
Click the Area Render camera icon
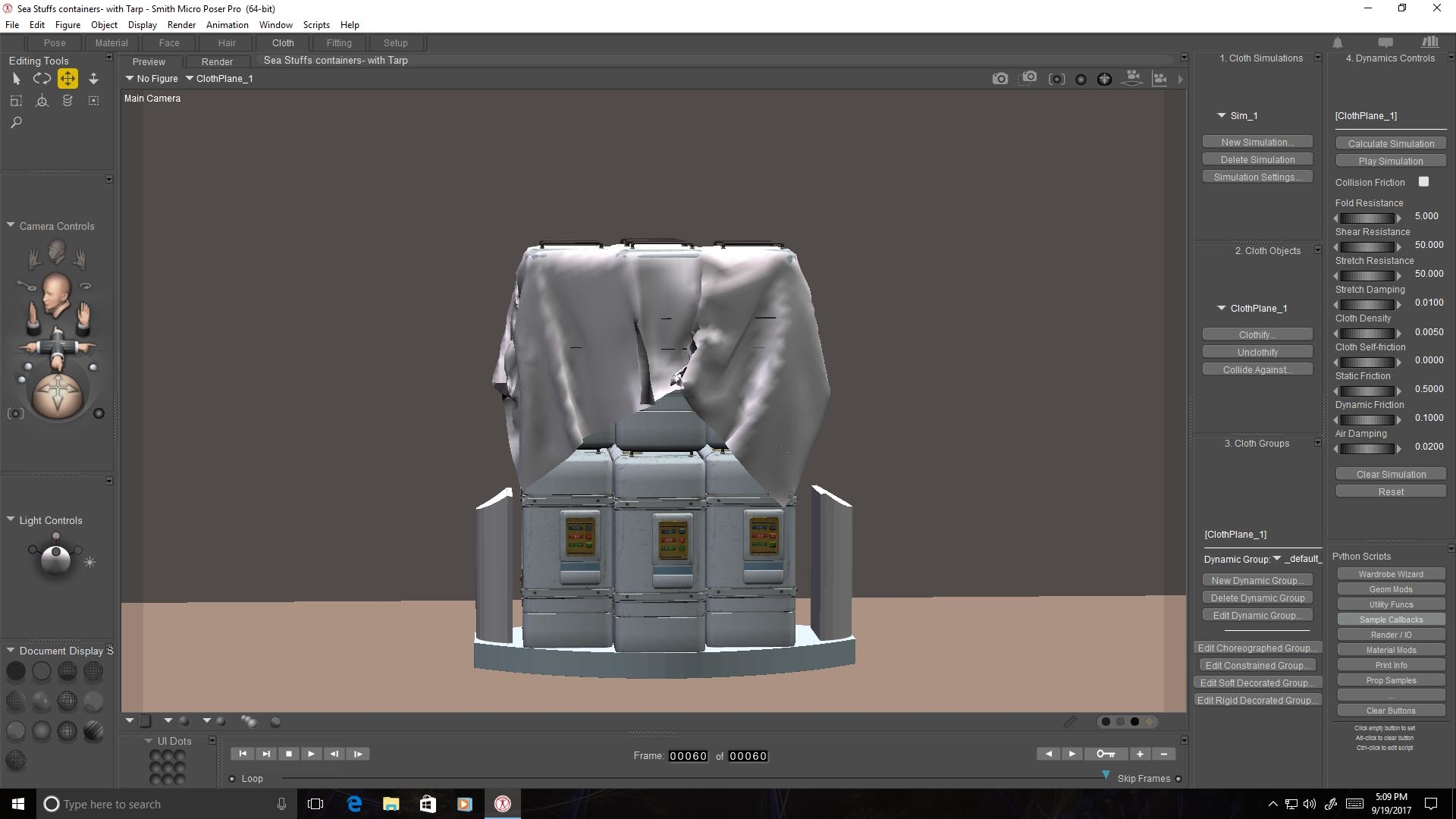[1028, 78]
